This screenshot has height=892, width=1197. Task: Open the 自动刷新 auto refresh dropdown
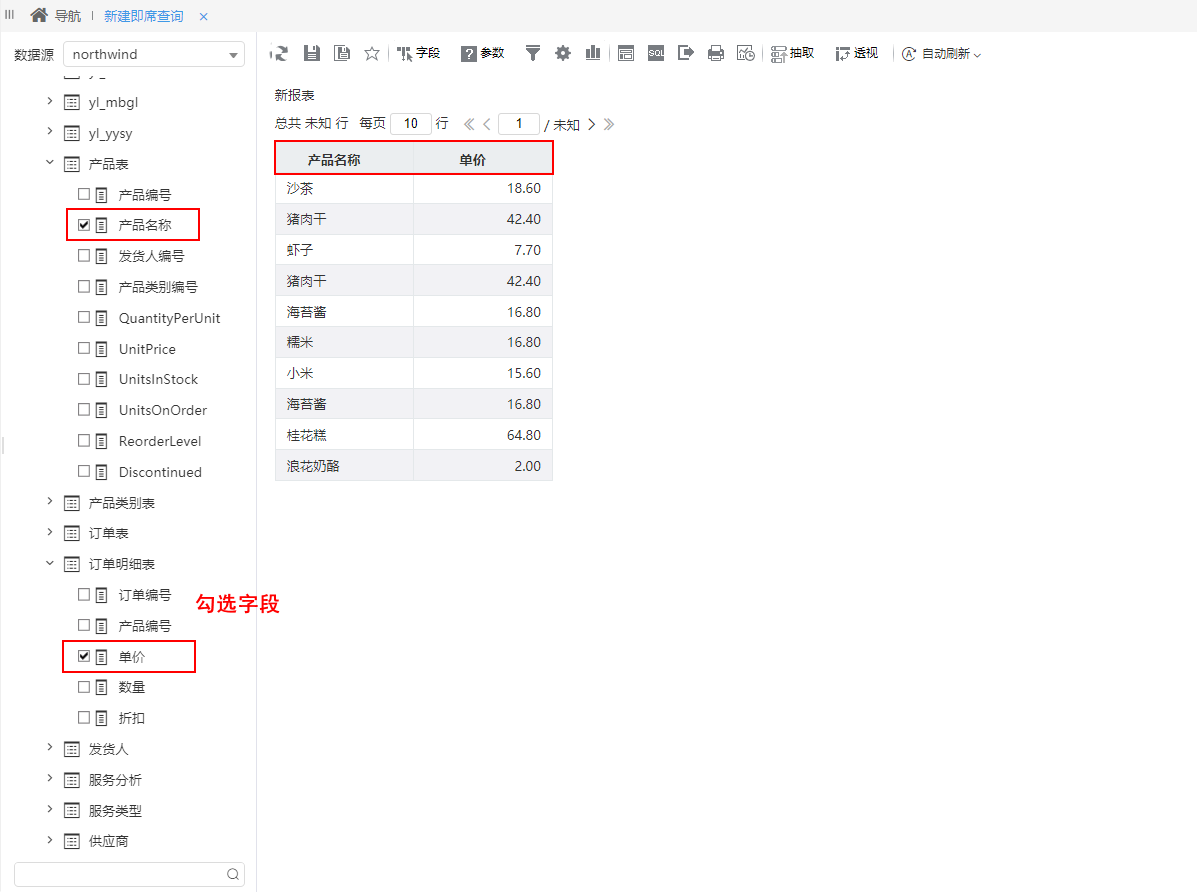(x=941, y=53)
